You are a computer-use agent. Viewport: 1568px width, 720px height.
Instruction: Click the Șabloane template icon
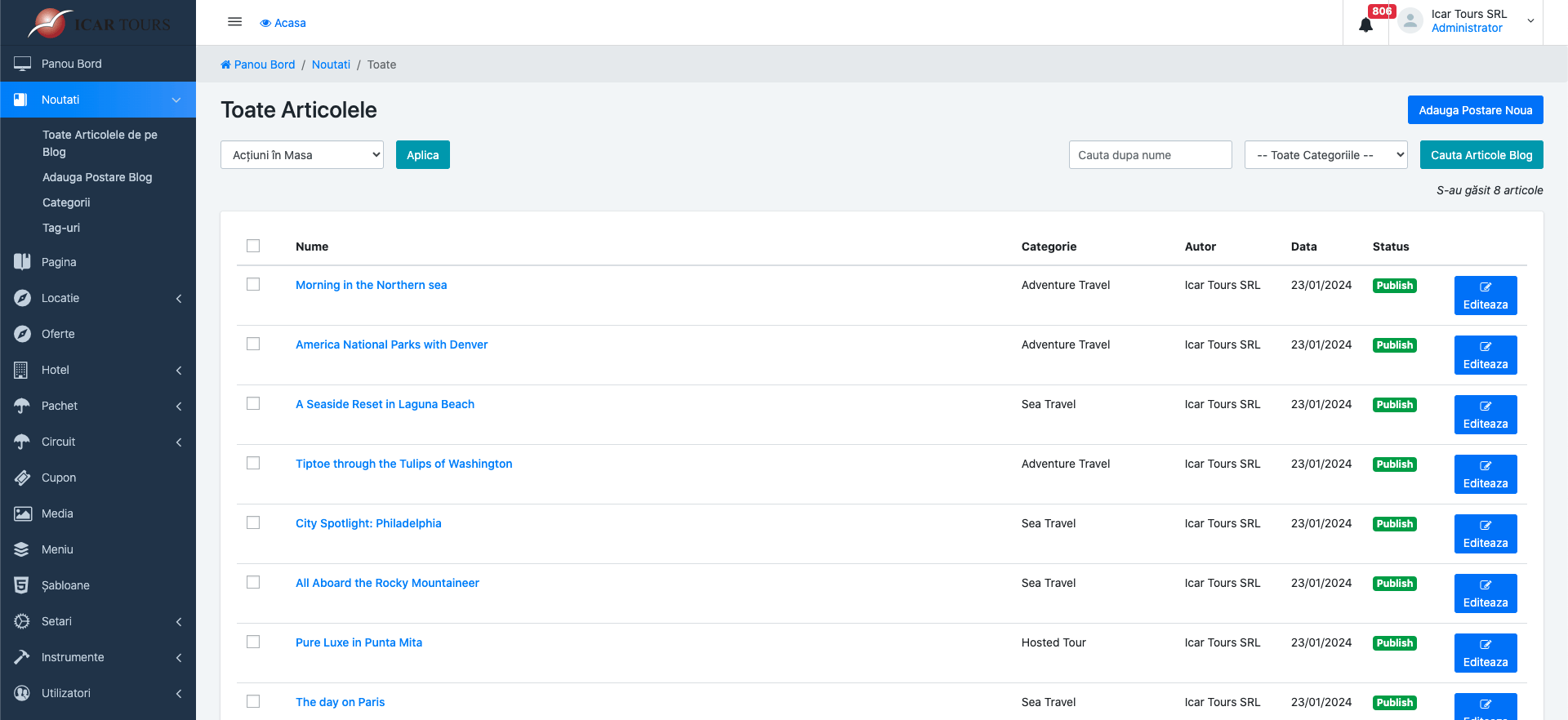click(22, 585)
